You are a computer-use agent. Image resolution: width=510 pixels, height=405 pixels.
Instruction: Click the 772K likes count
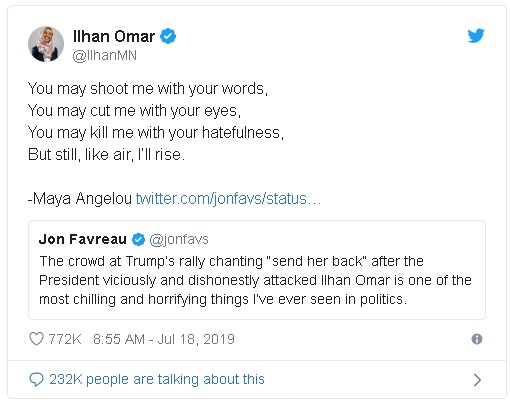pyautogui.click(x=65, y=339)
